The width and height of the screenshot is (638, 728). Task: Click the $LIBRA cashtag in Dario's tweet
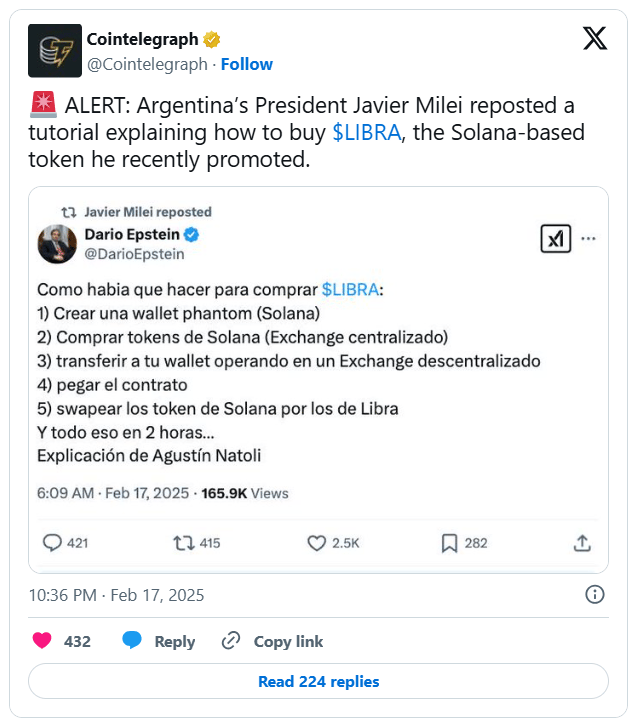pos(351,289)
